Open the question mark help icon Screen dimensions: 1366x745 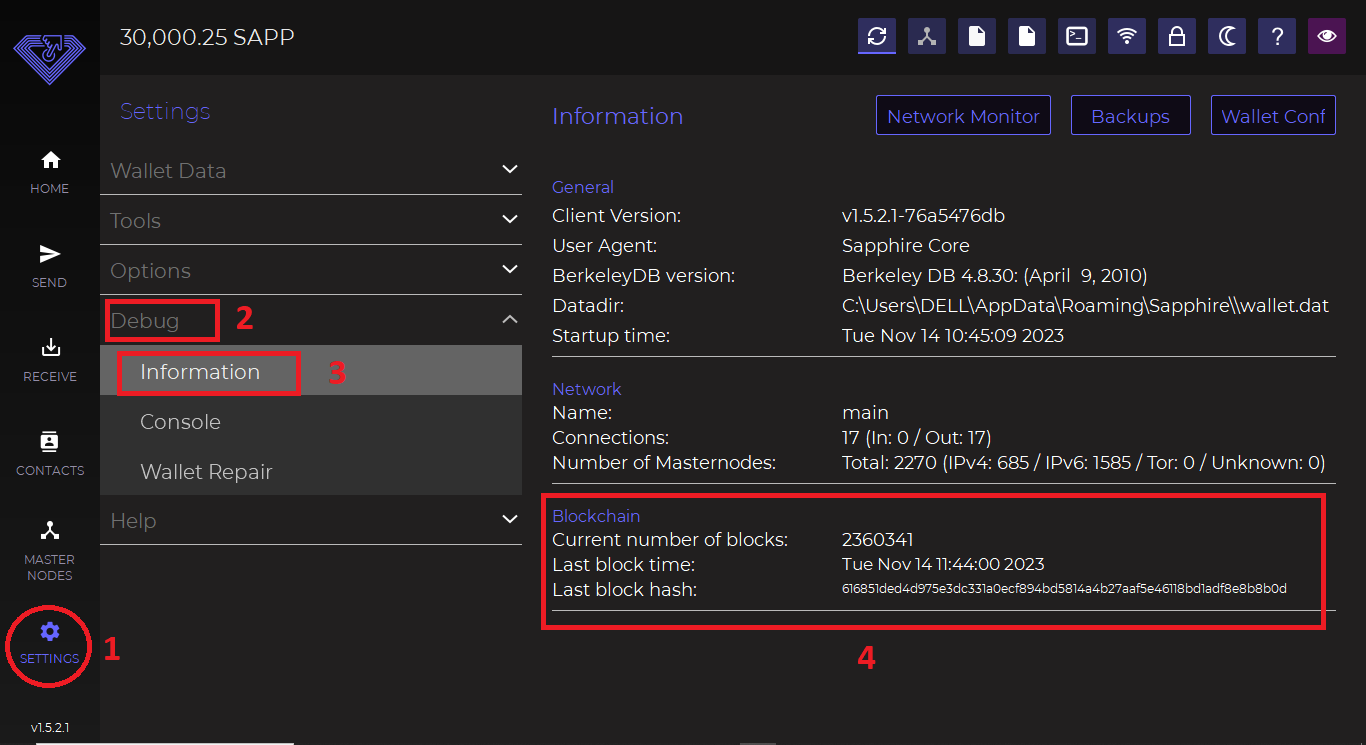pyautogui.click(x=1277, y=37)
